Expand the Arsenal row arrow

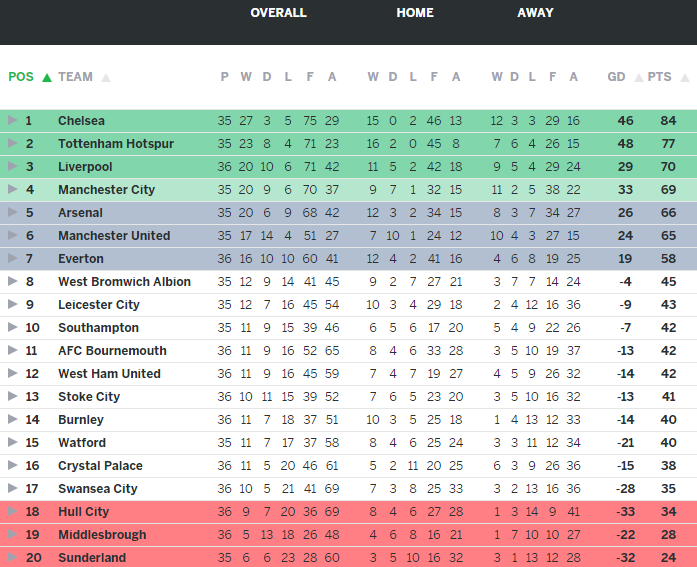(x=12, y=213)
